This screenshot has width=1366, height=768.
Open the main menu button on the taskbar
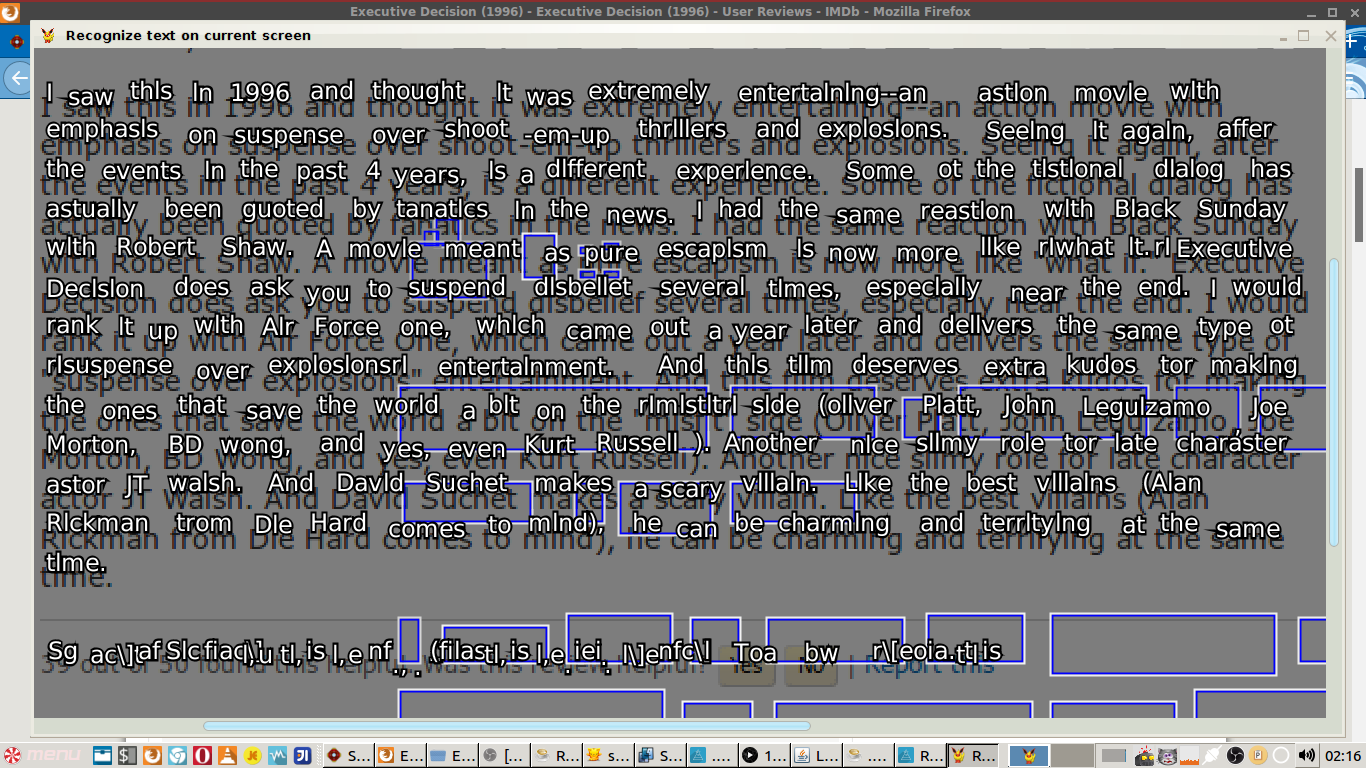[40, 755]
